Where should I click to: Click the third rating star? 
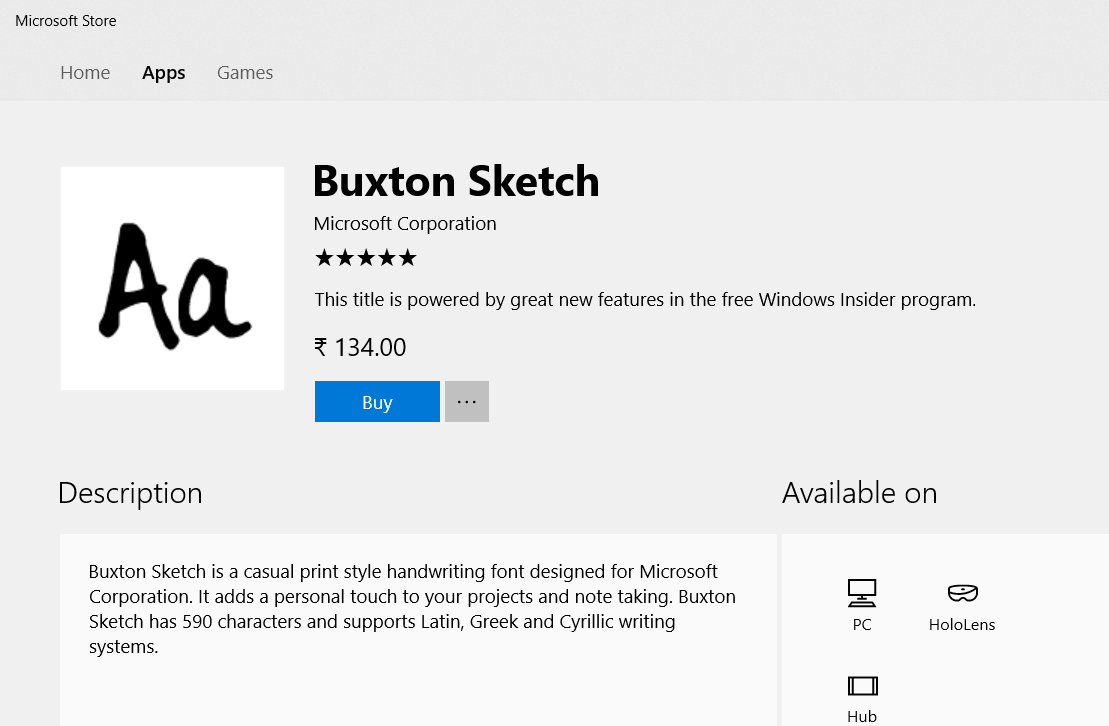(x=365, y=257)
